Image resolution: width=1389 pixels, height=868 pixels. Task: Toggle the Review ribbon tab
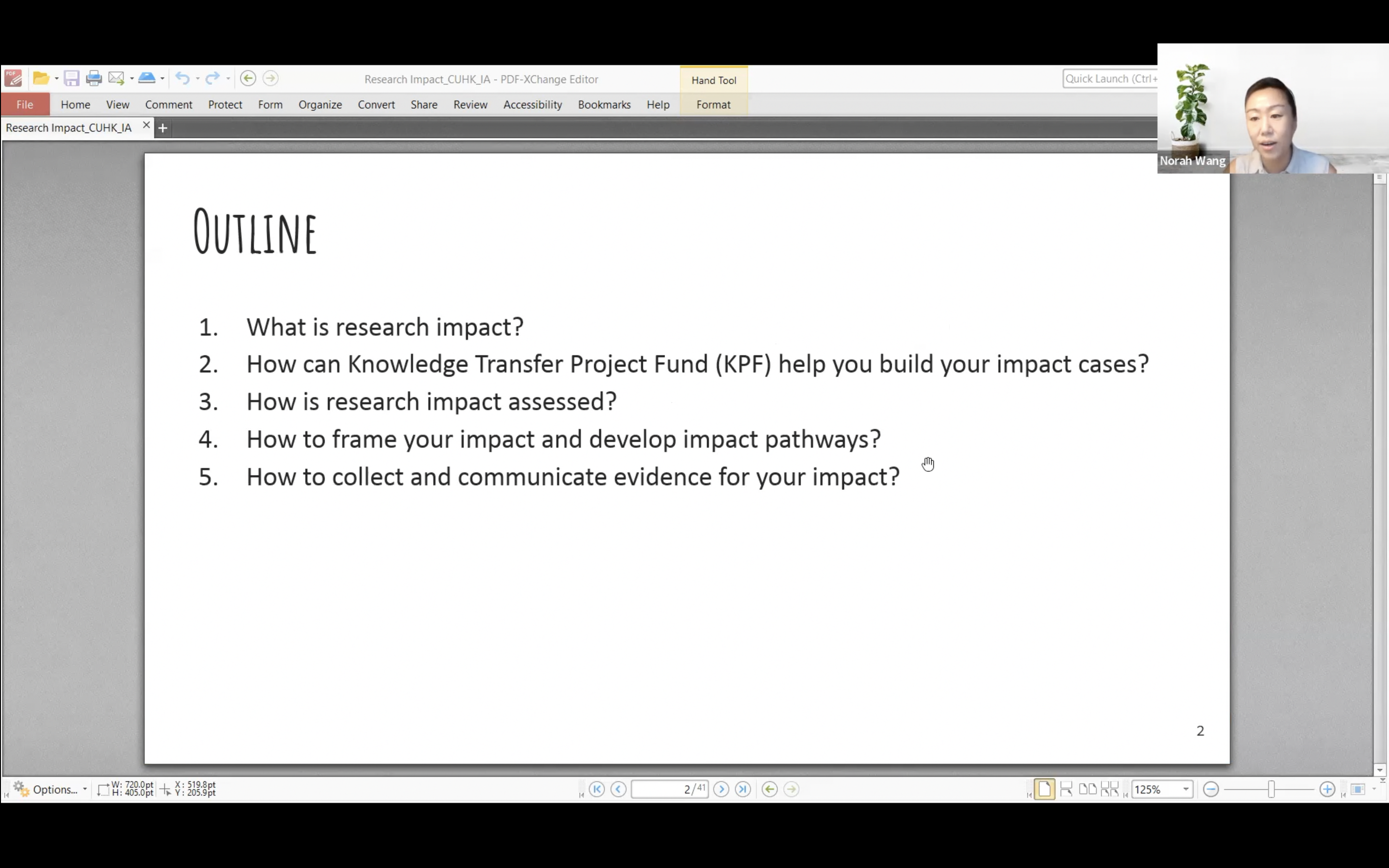[470, 104]
